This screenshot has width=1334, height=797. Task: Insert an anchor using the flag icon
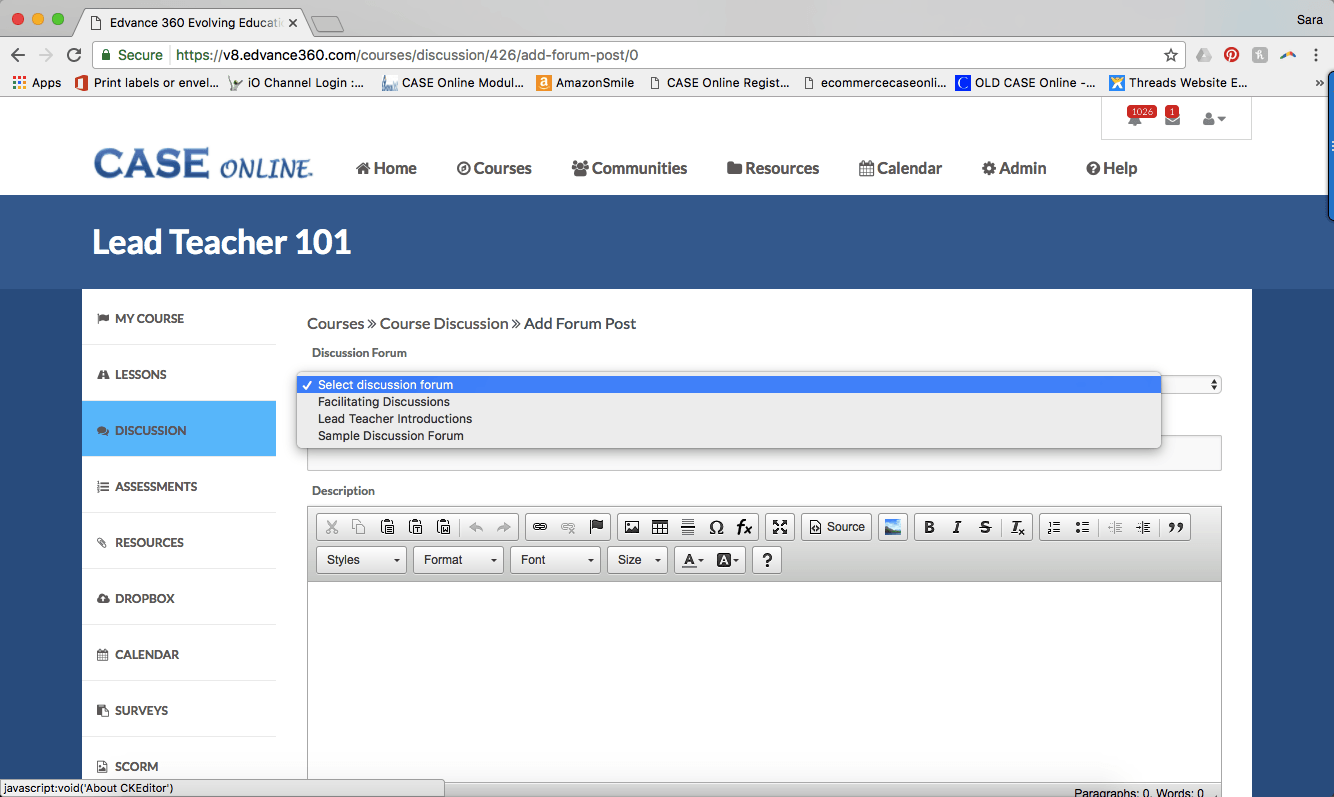[x=597, y=527]
